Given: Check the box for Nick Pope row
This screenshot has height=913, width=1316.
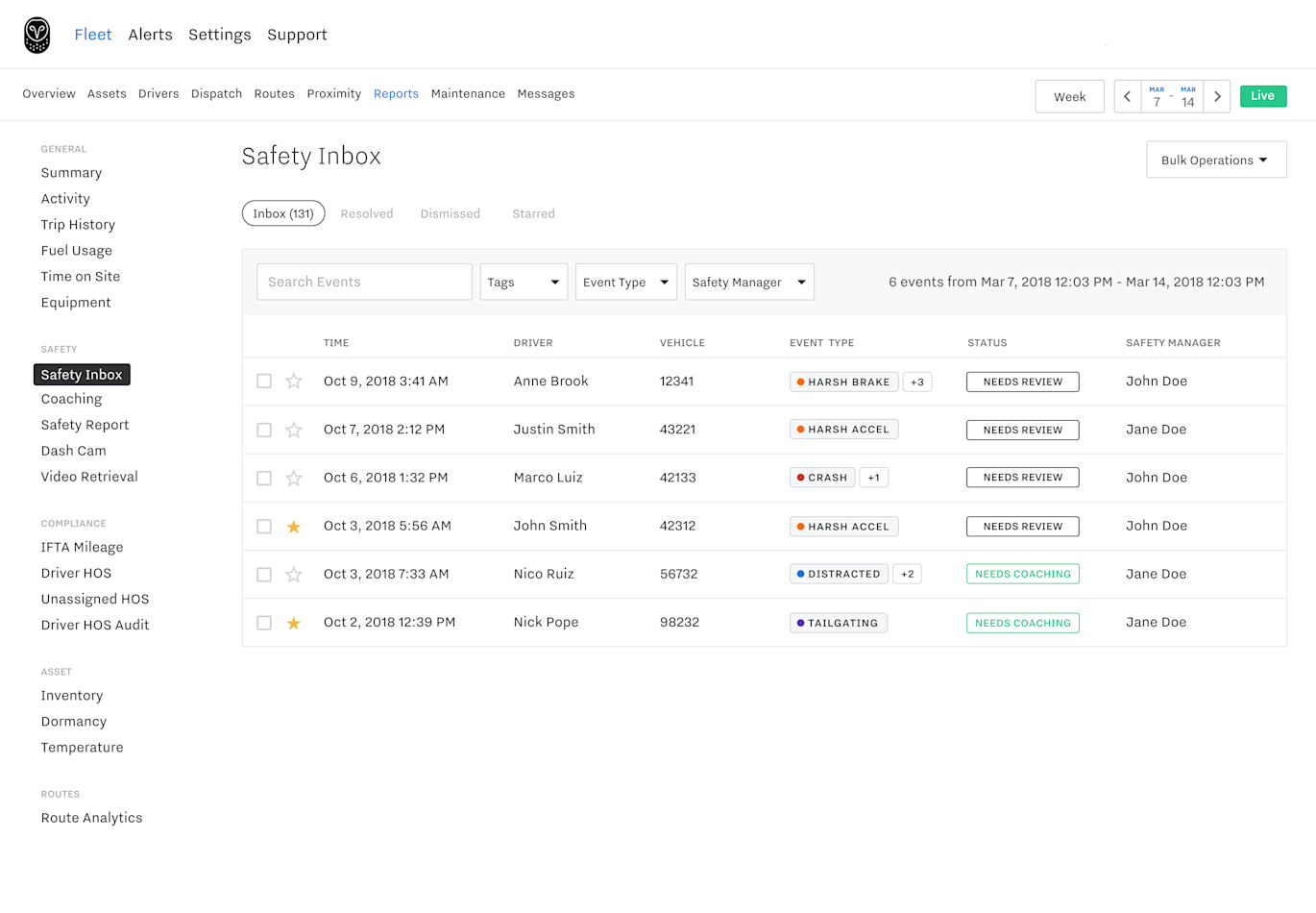Looking at the screenshot, I should tap(264, 623).
